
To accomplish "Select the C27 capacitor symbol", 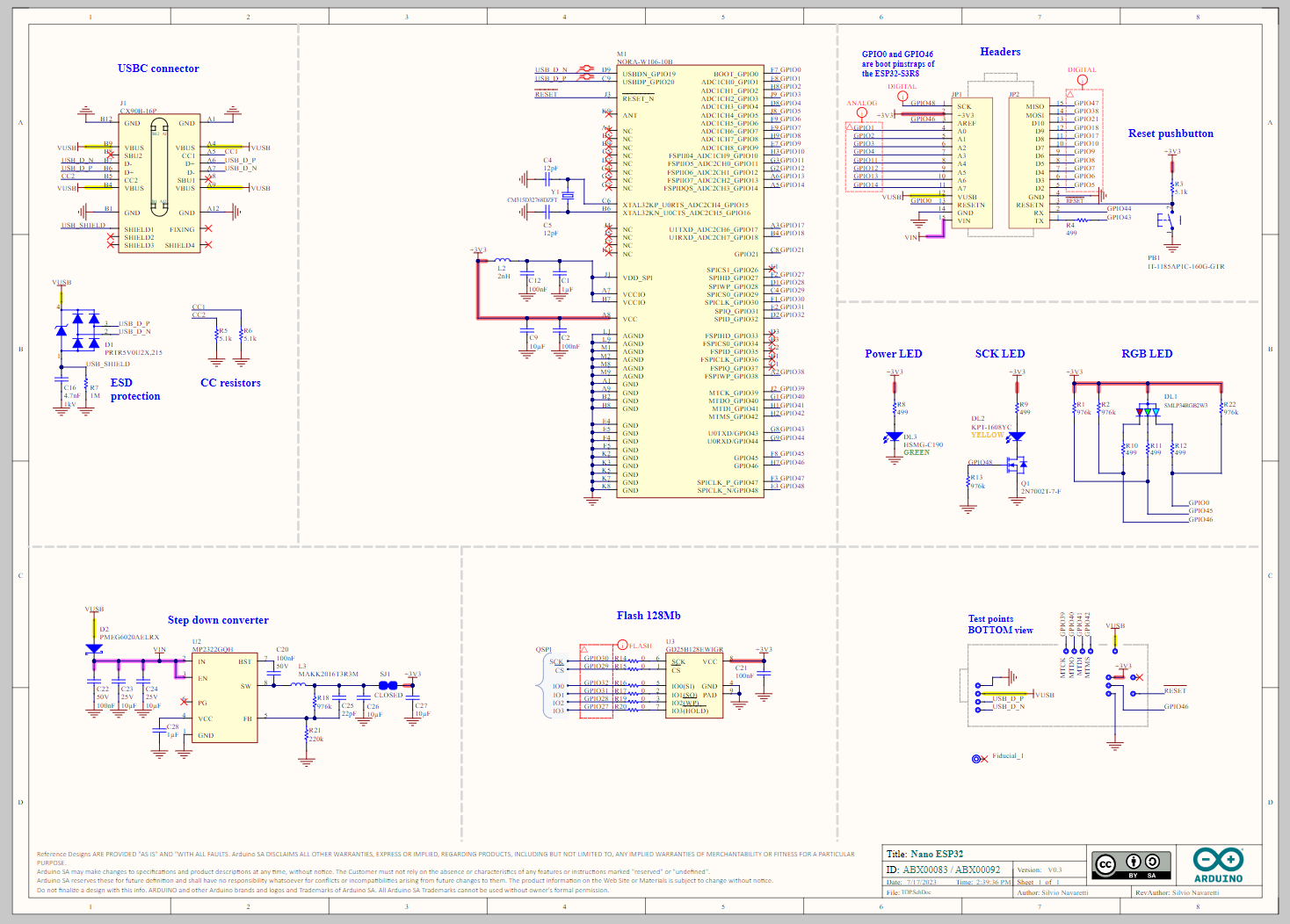I will point(414,699).
